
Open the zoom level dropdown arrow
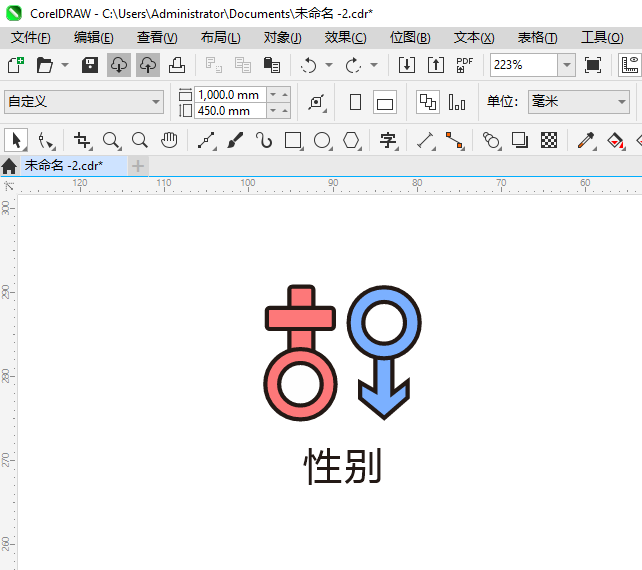(x=567, y=65)
